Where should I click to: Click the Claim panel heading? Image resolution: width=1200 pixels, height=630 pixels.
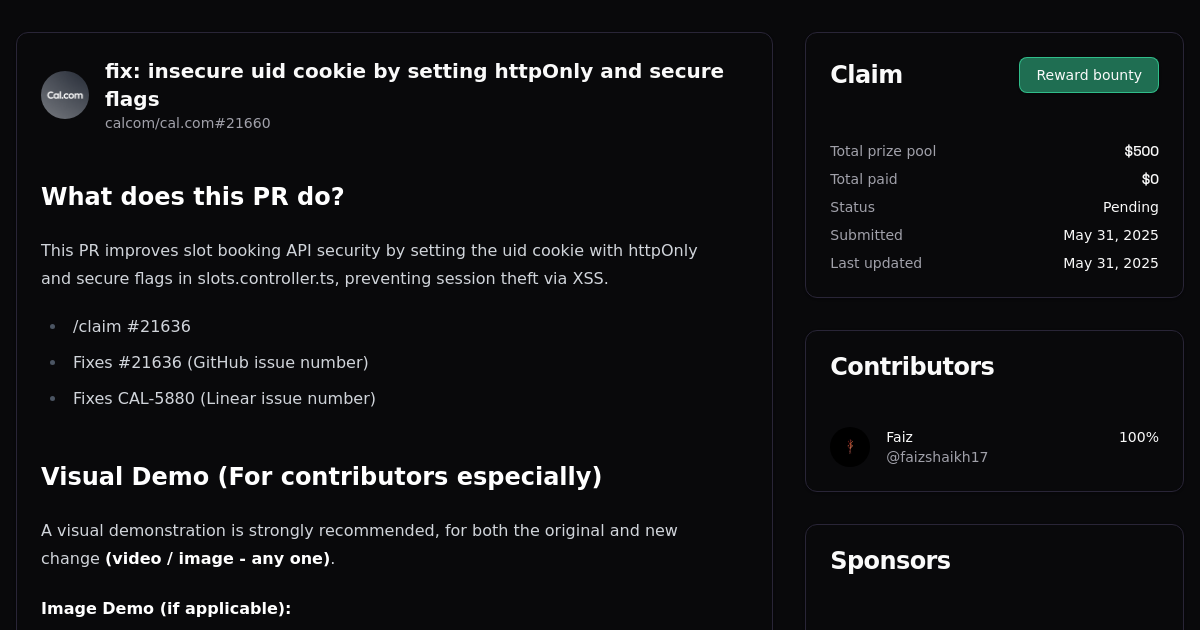(x=866, y=74)
